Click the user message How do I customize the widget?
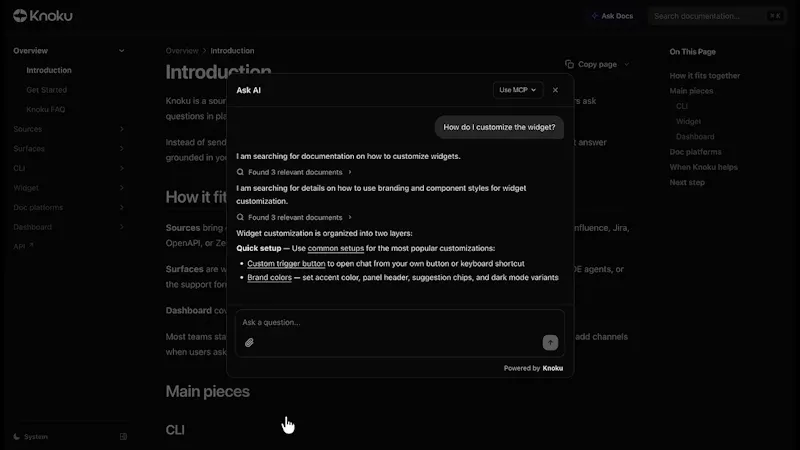 (499, 127)
